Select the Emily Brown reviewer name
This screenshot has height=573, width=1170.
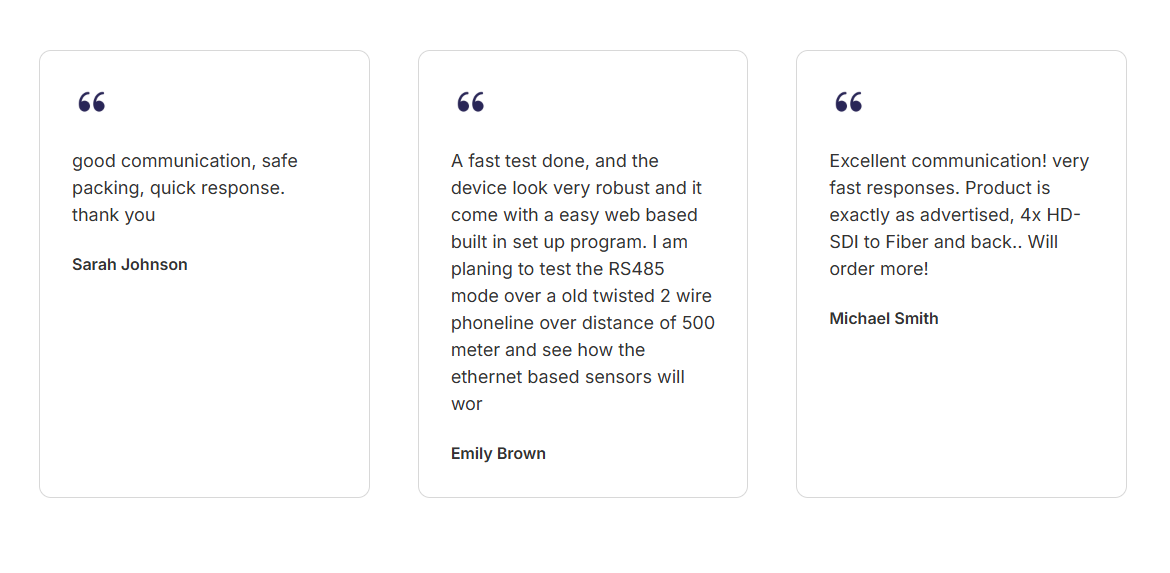pos(498,454)
